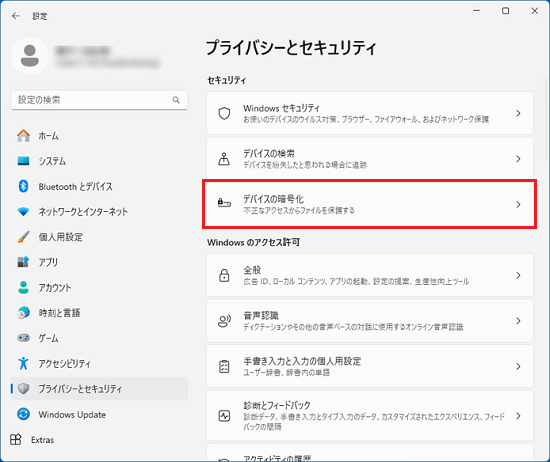This screenshot has height=462, width=550.
Task: Click the 時刻と言語 globe clock icon
Action: 24,313
